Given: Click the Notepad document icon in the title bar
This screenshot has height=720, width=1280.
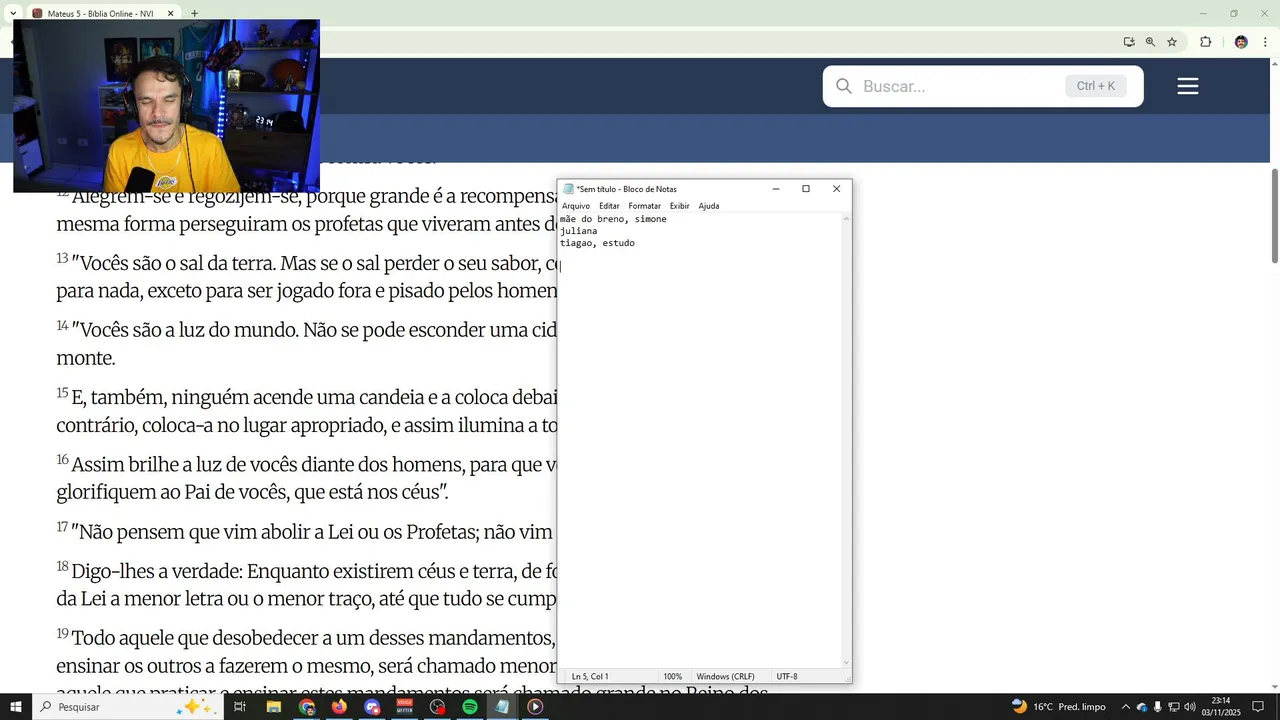Looking at the screenshot, I should click(x=568, y=189).
